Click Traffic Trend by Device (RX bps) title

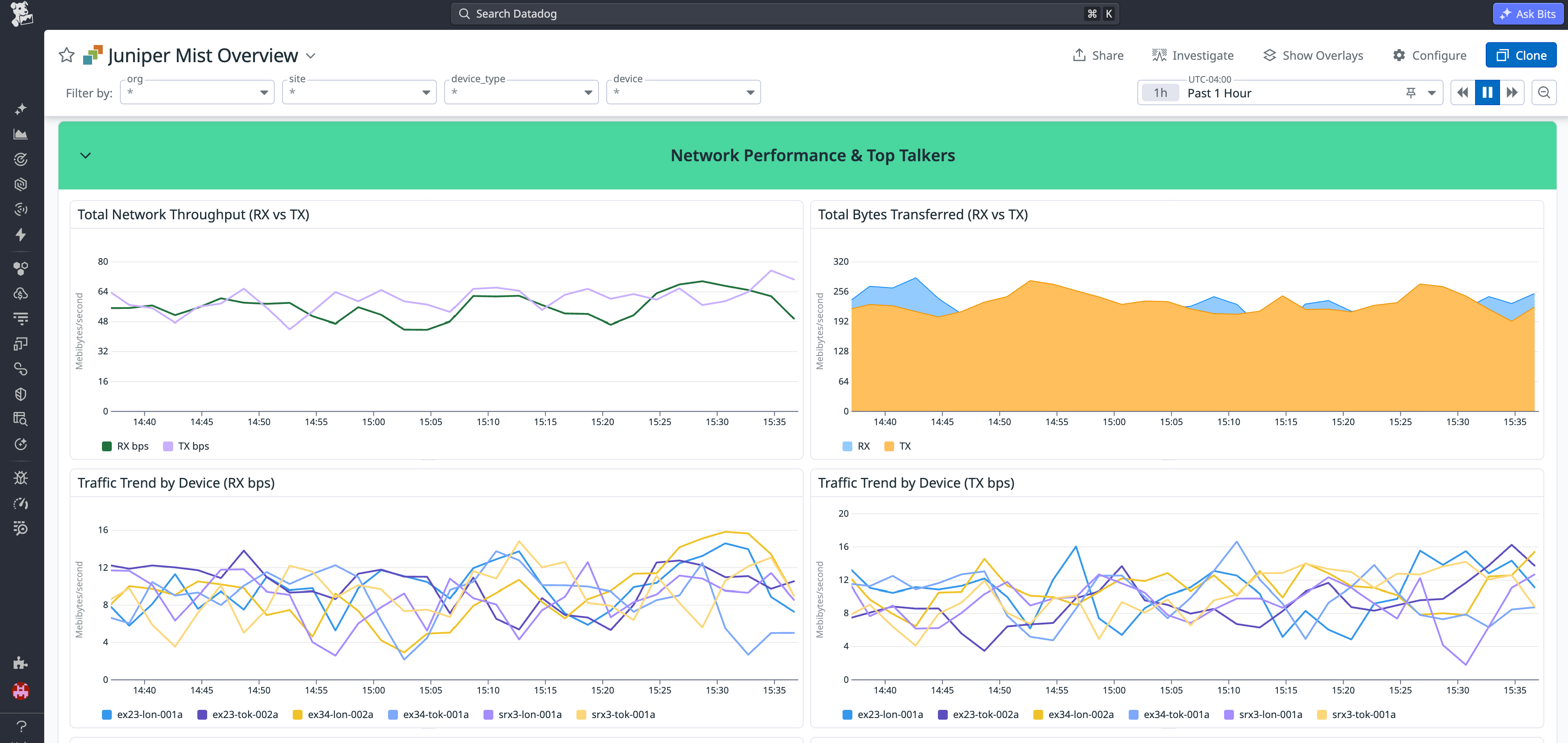[176, 482]
